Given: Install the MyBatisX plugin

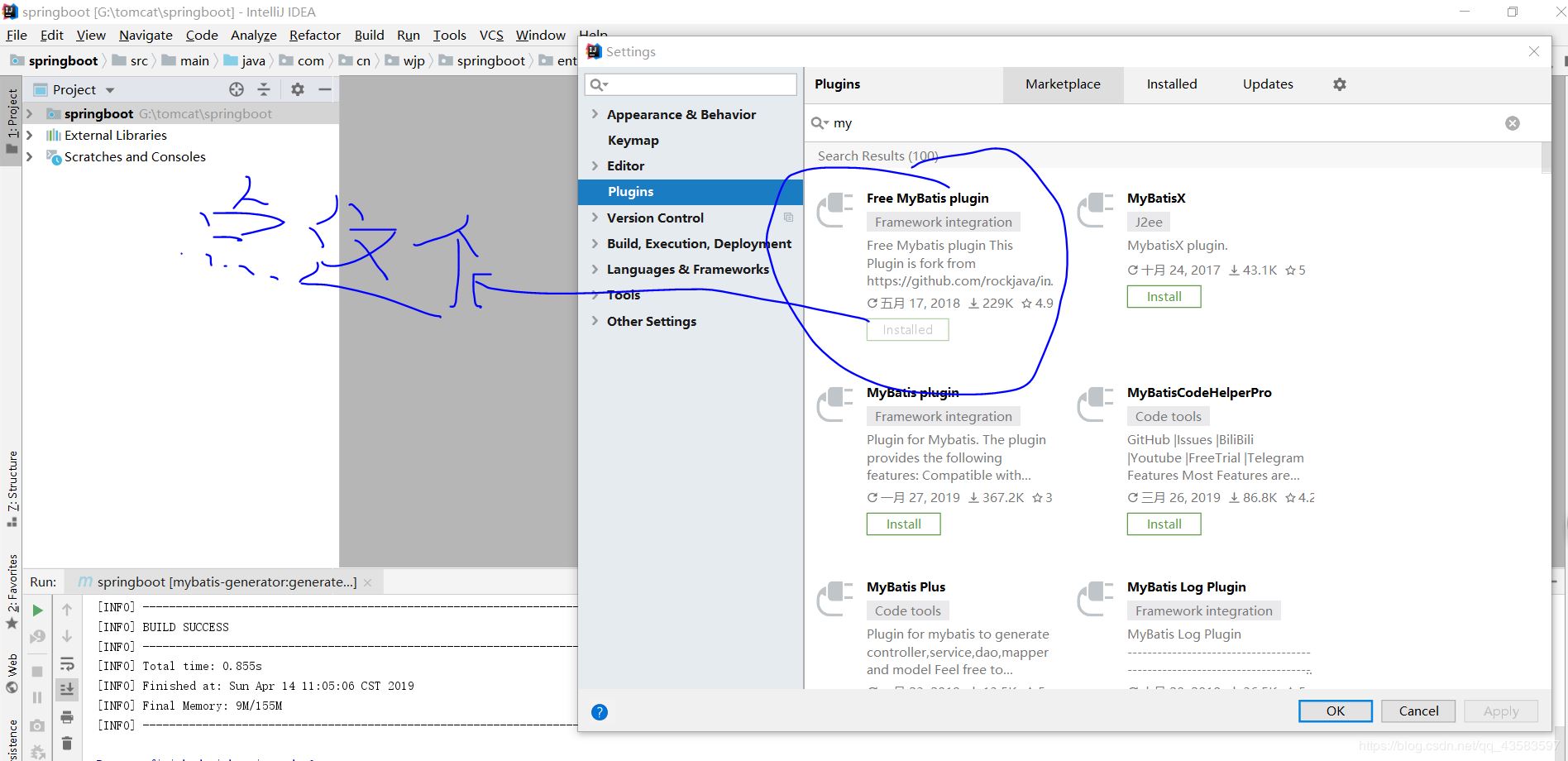Looking at the screenshot, I should [x=1164, y=297].
